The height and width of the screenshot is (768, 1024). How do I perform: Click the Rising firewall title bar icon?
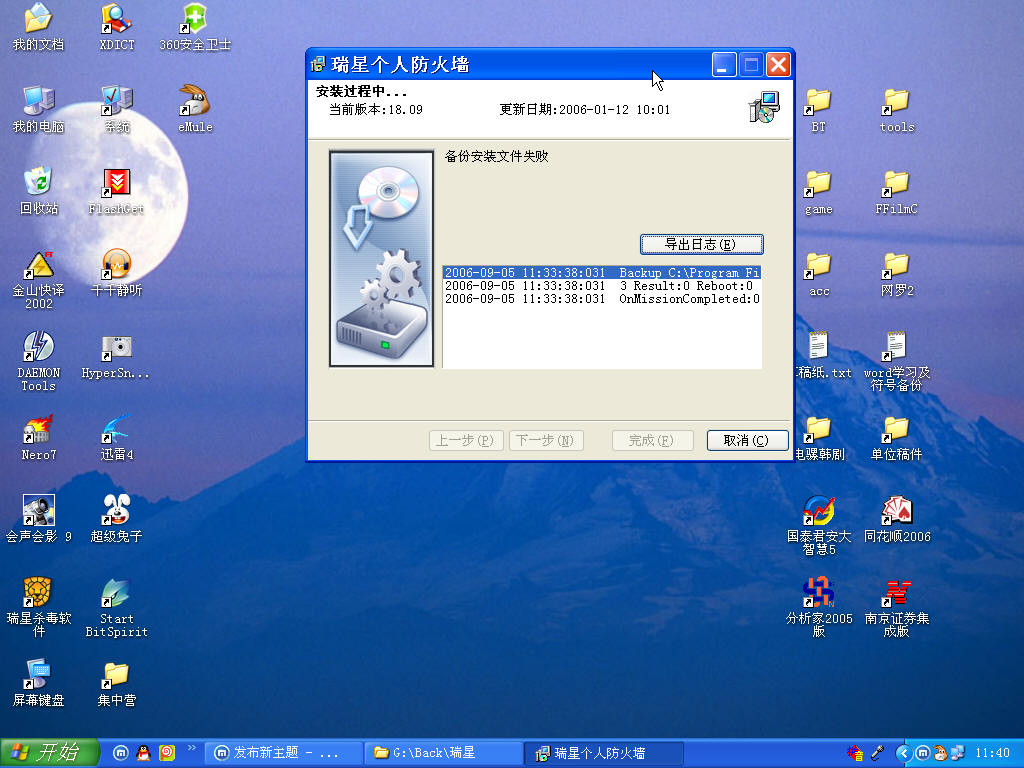(x=318, y=64)
